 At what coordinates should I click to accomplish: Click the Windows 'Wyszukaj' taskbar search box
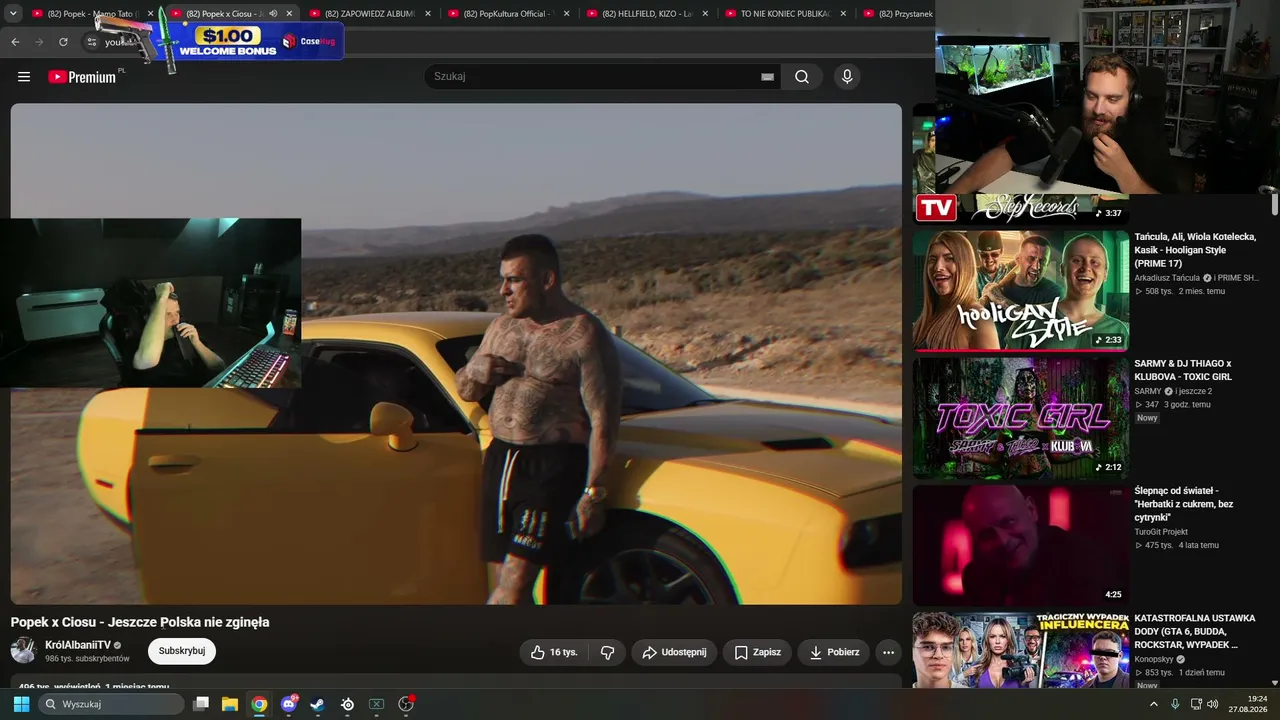click(111, 704)
